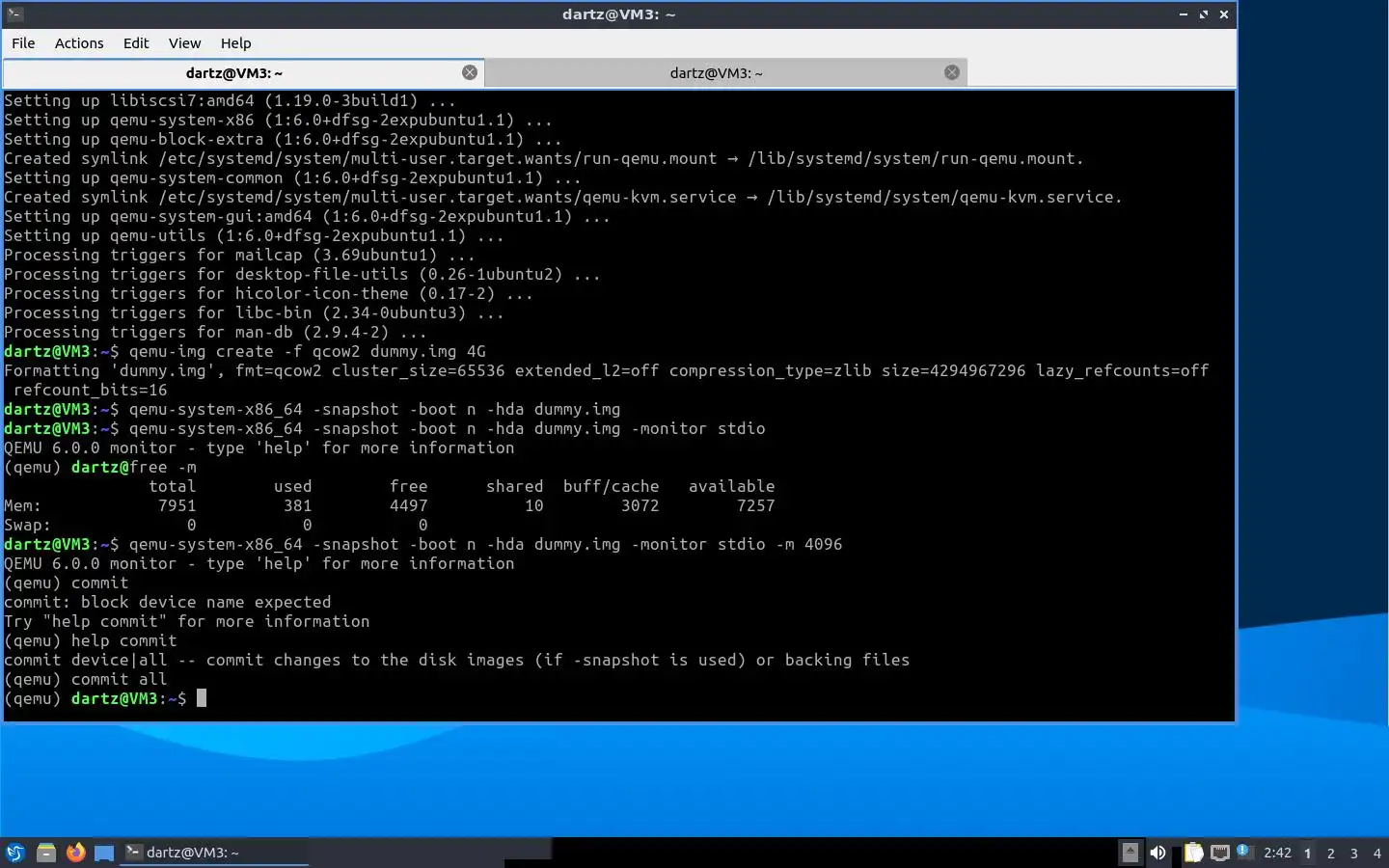Open the volume control tray icon
Image resolution: width=1389 pixels, height=868 pixels.
(1157, 853)
